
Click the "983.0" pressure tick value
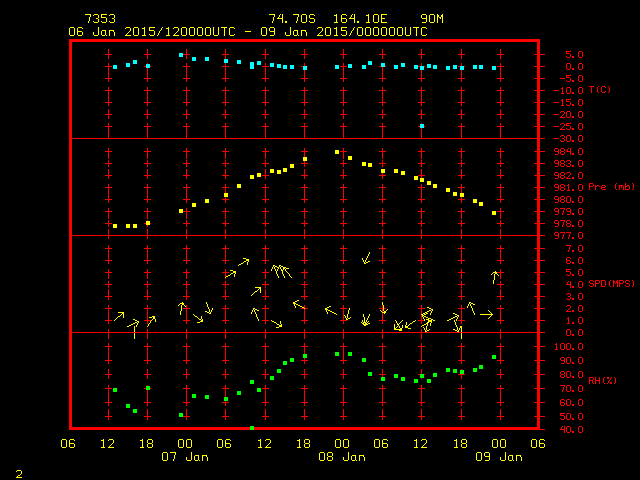click(x=568, y=164)
